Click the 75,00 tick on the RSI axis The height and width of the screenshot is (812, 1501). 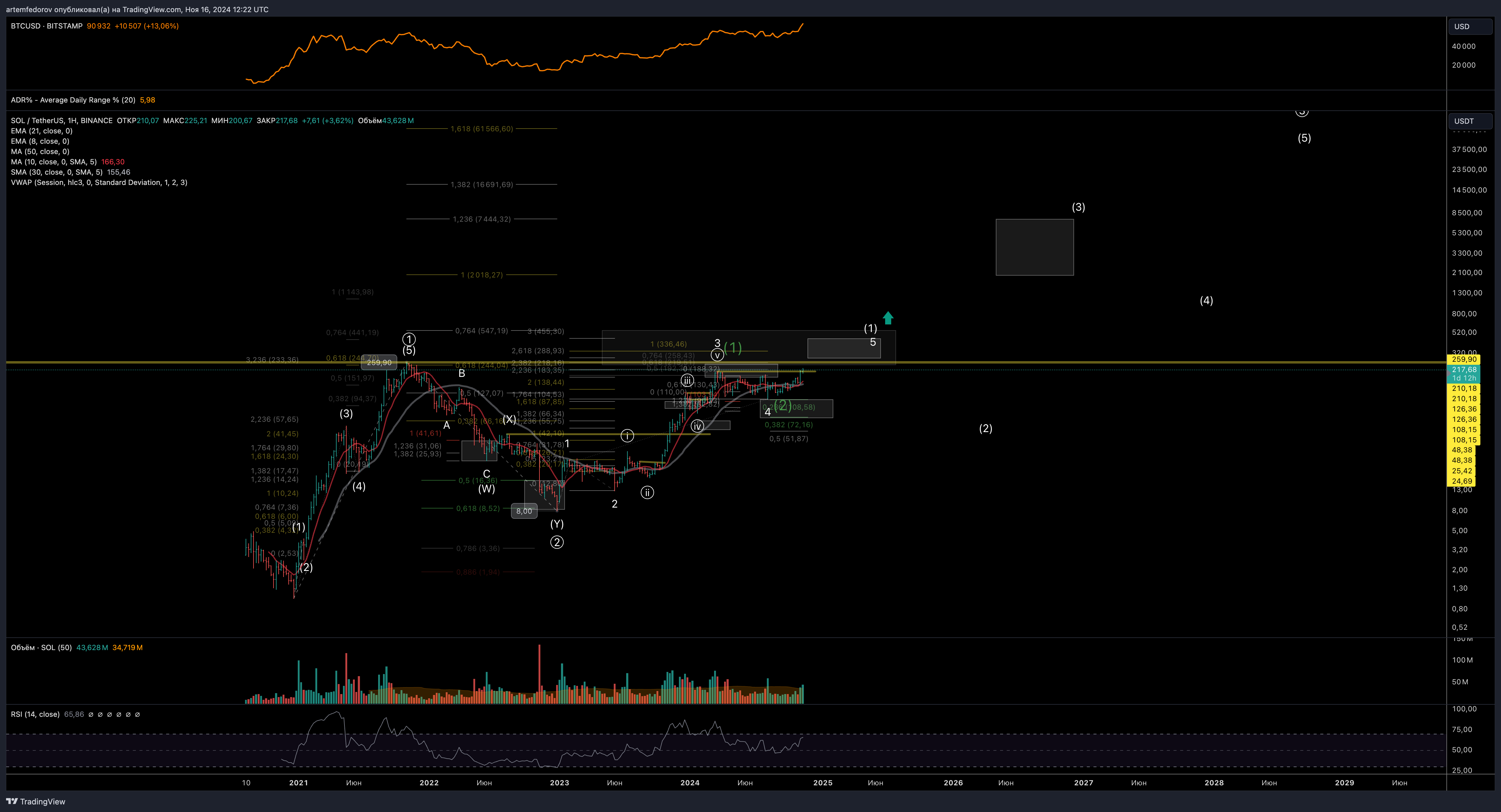pos(1462,730)
